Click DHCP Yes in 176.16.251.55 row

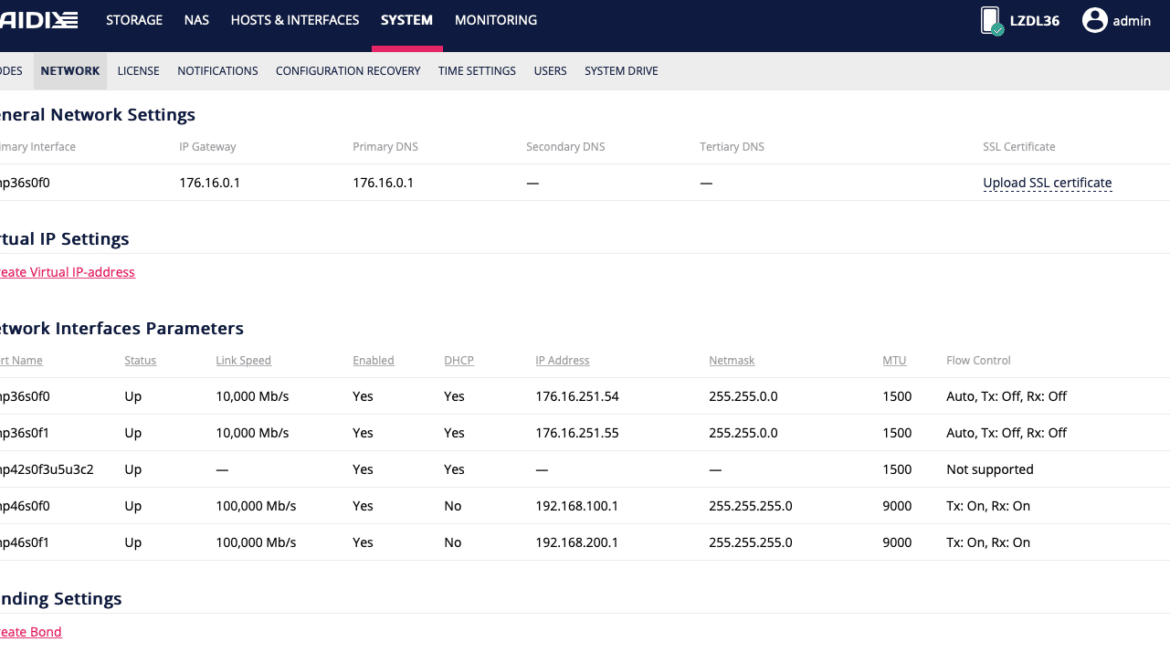pos(454,433)
